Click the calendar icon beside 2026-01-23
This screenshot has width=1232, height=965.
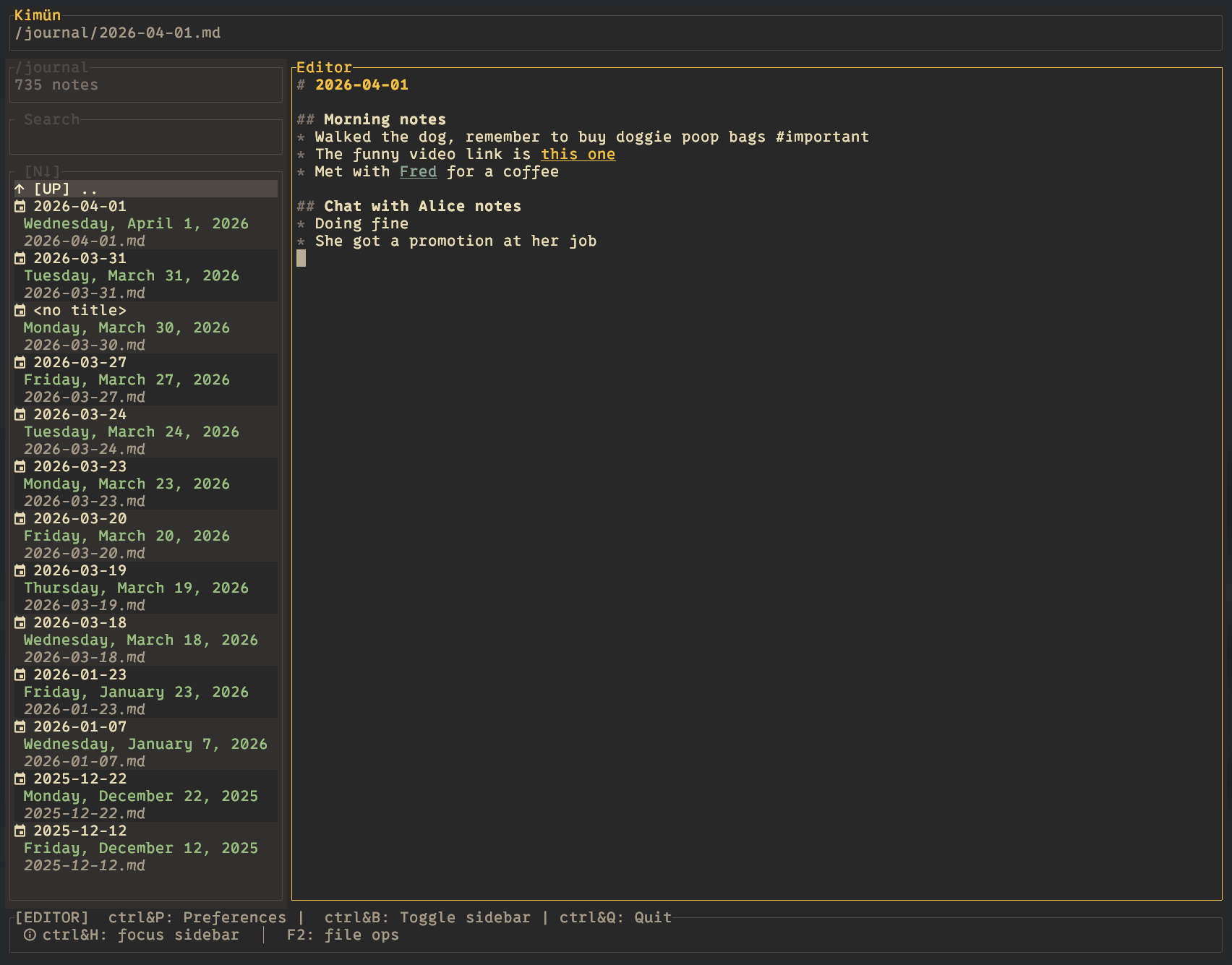20,674
